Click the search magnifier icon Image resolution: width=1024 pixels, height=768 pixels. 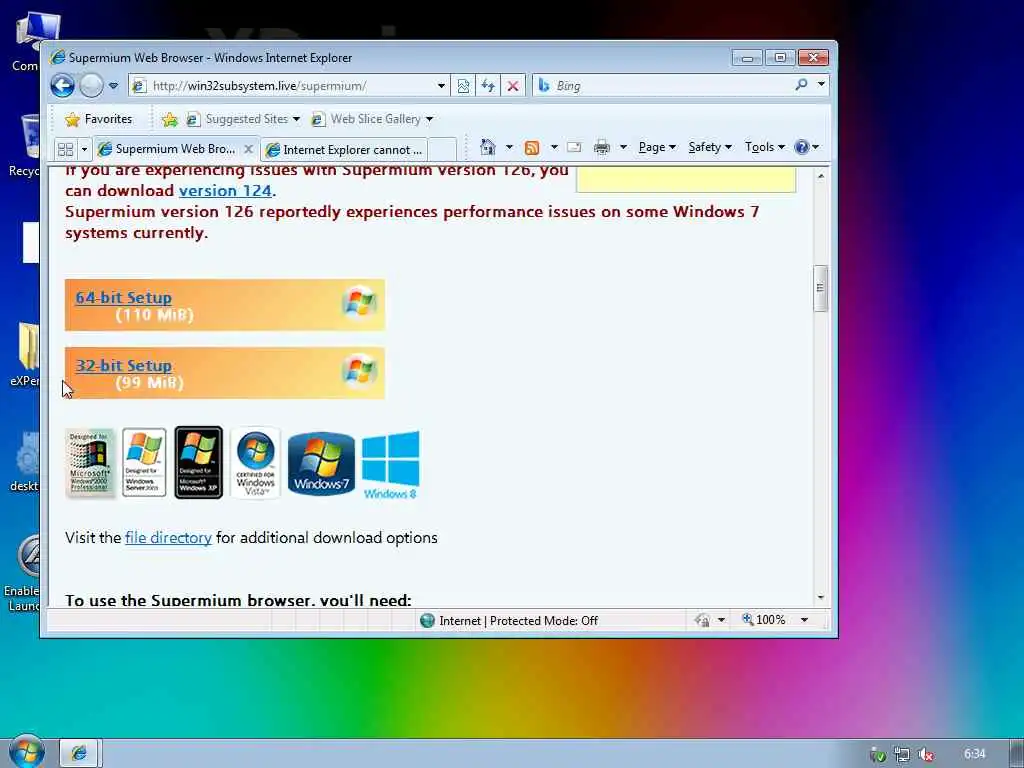(x=801, y=85)
